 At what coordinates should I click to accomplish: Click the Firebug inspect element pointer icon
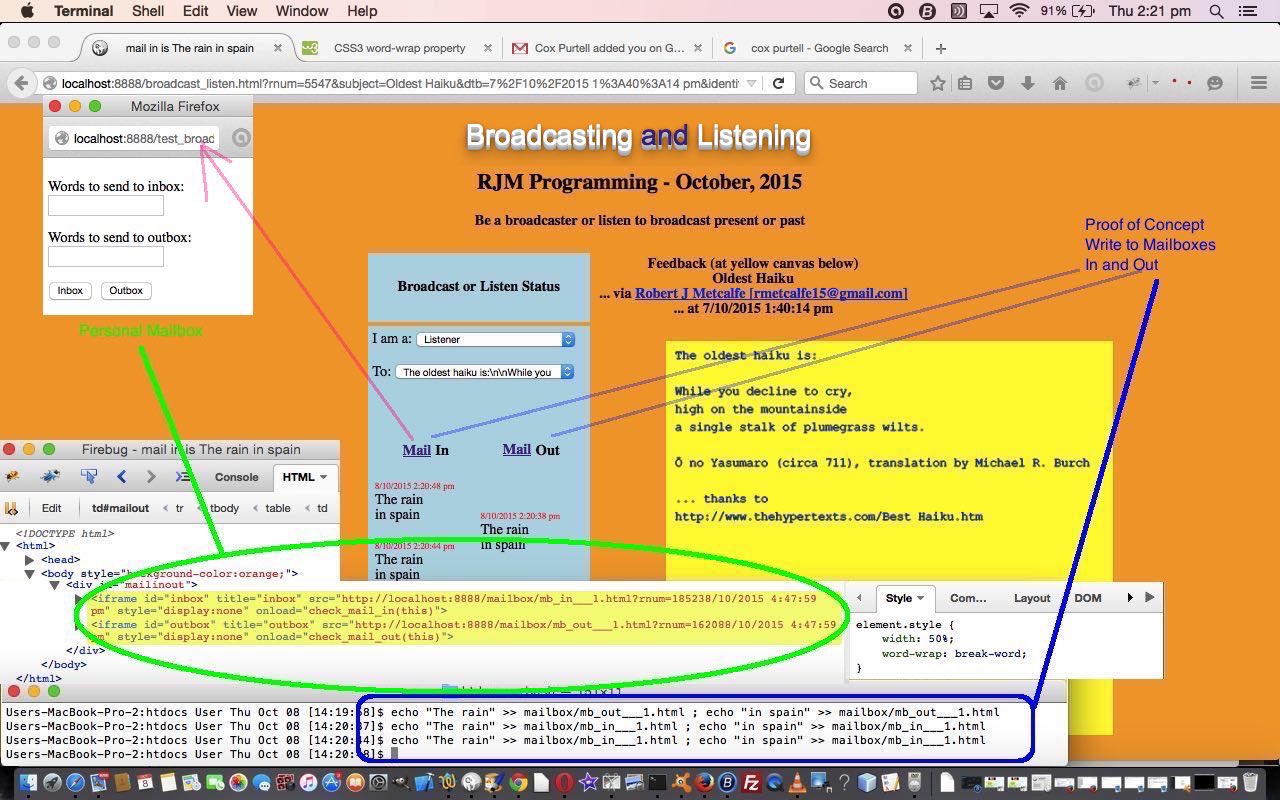89,477
